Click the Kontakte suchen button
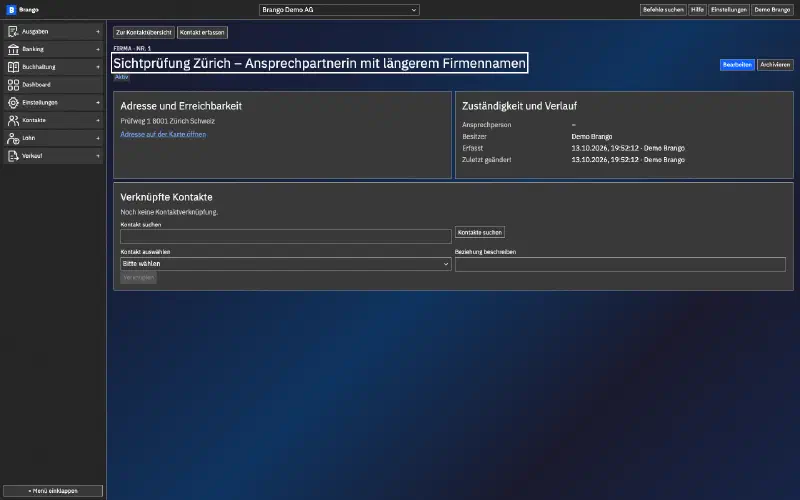 (480, 232)
